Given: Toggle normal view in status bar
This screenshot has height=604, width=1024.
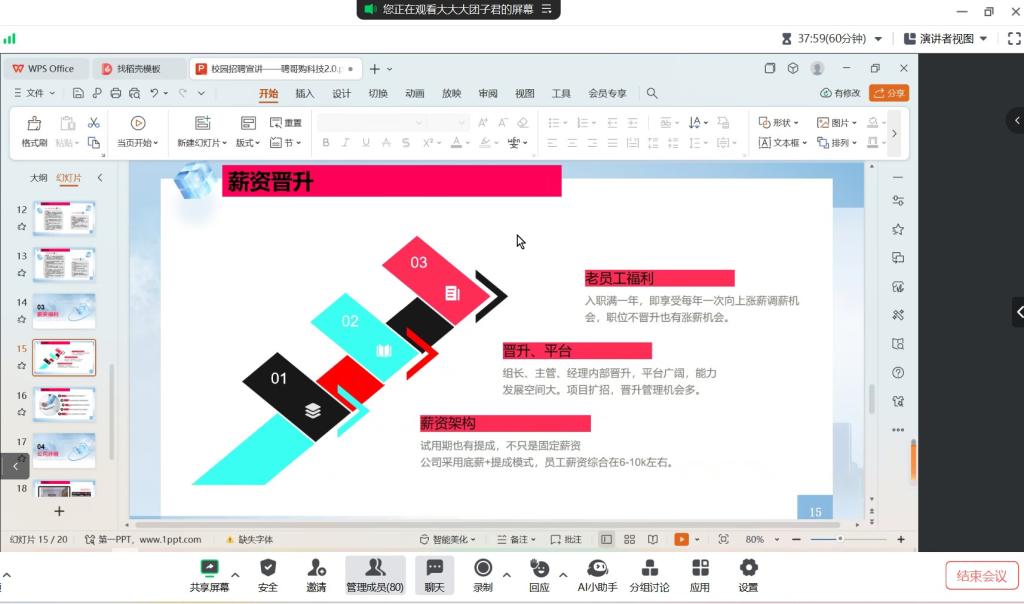Looking at the screenshot, I should [x=606, y=539].
